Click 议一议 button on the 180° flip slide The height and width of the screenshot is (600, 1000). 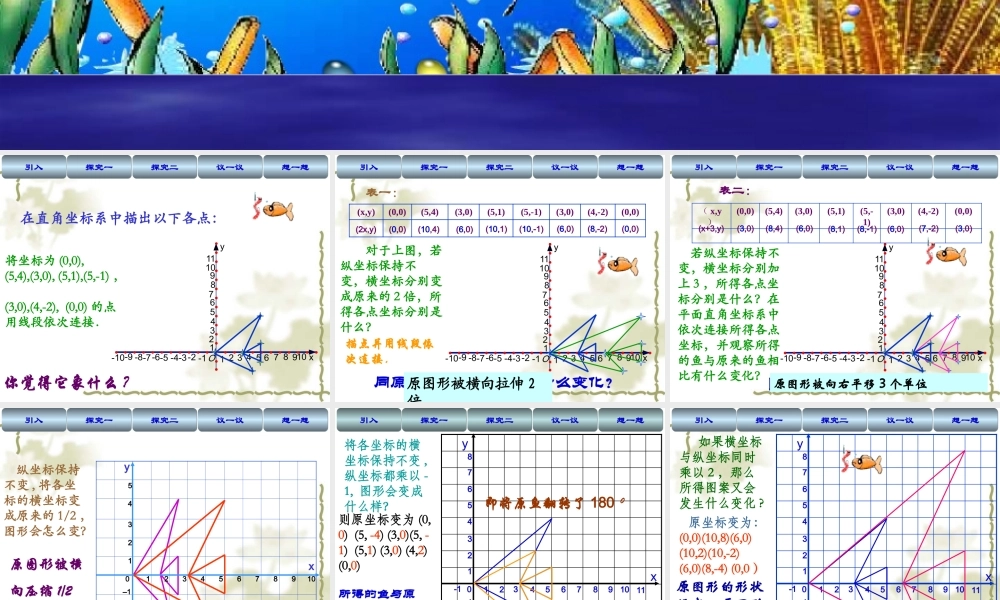[565, 420]
